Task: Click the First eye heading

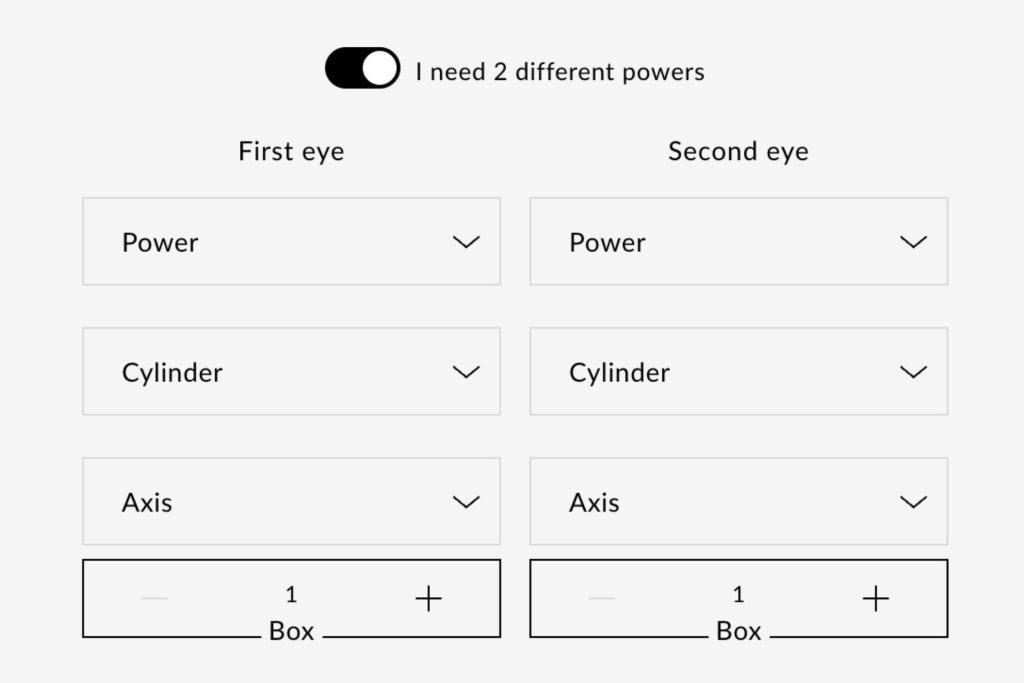Action: coord(291,152)
